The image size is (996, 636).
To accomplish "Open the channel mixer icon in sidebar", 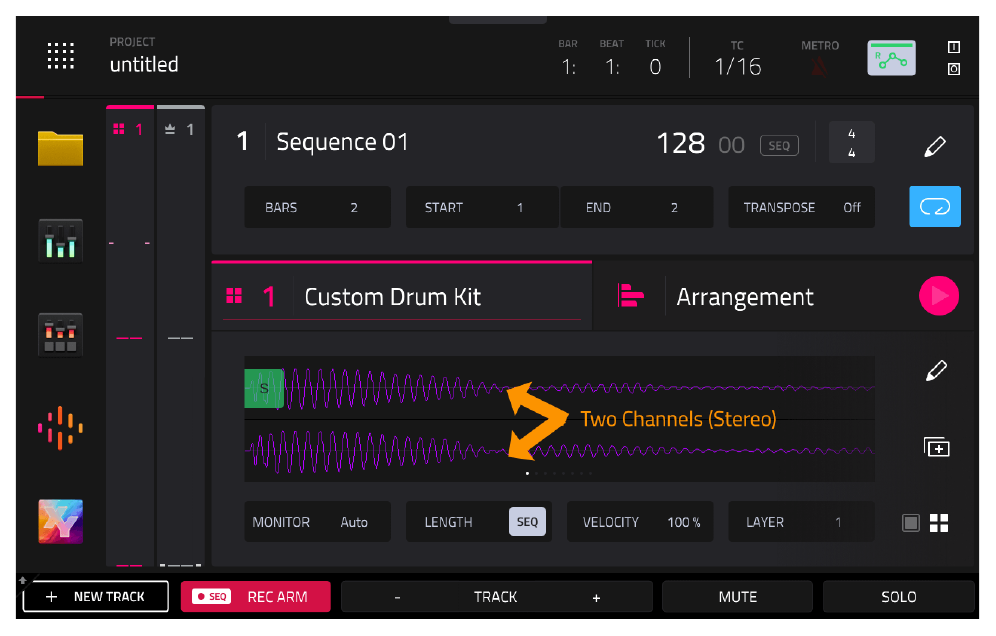I will click(x=60, y=241).
